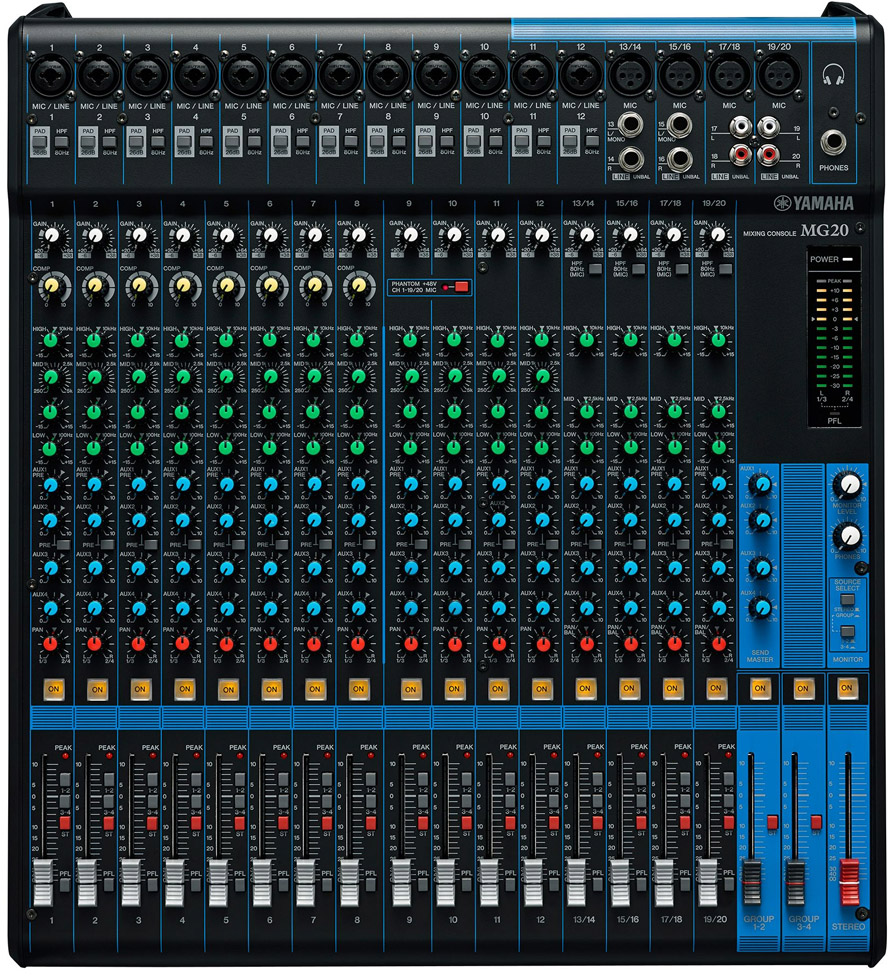Click the channel 1 yellow COMP knob

[x=51, y=286]
